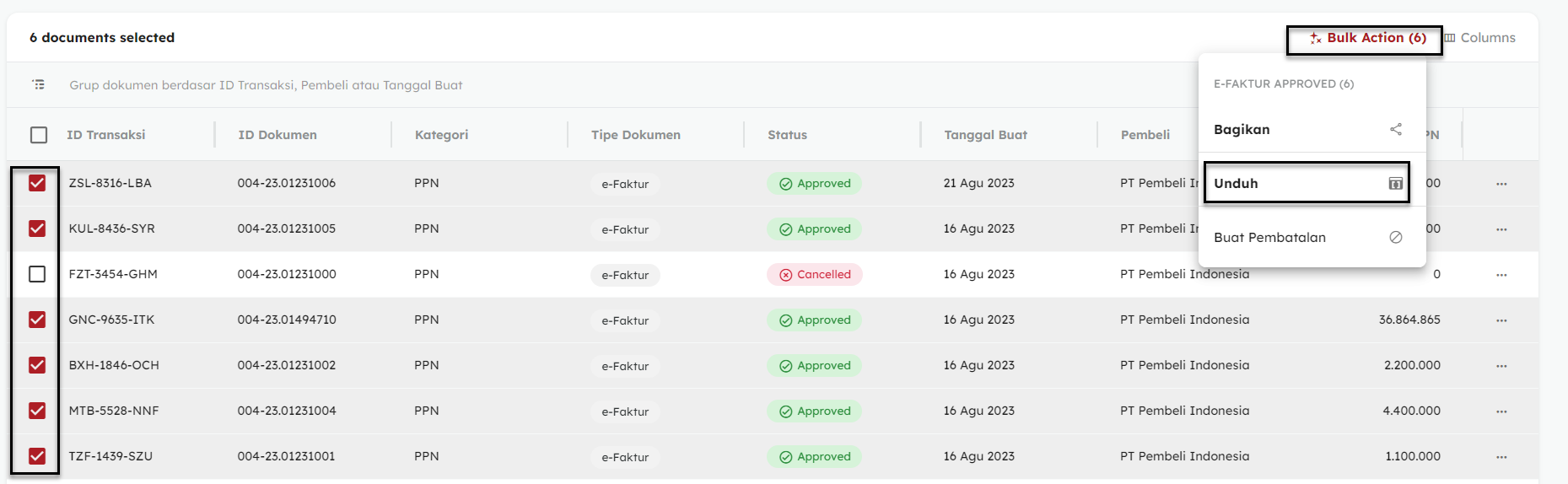Open row options for FZT-3454-GHM
This screenshot has width=1568, height=484.
(x=1501, y=275)
